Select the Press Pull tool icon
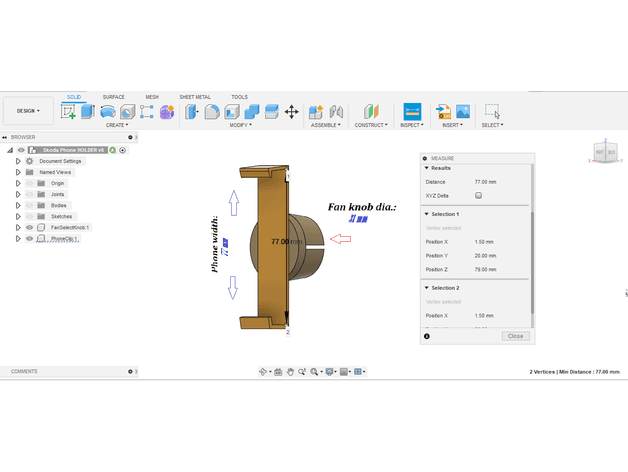The width and height of the screenshot is (628, 472). (x=191, y=112)
